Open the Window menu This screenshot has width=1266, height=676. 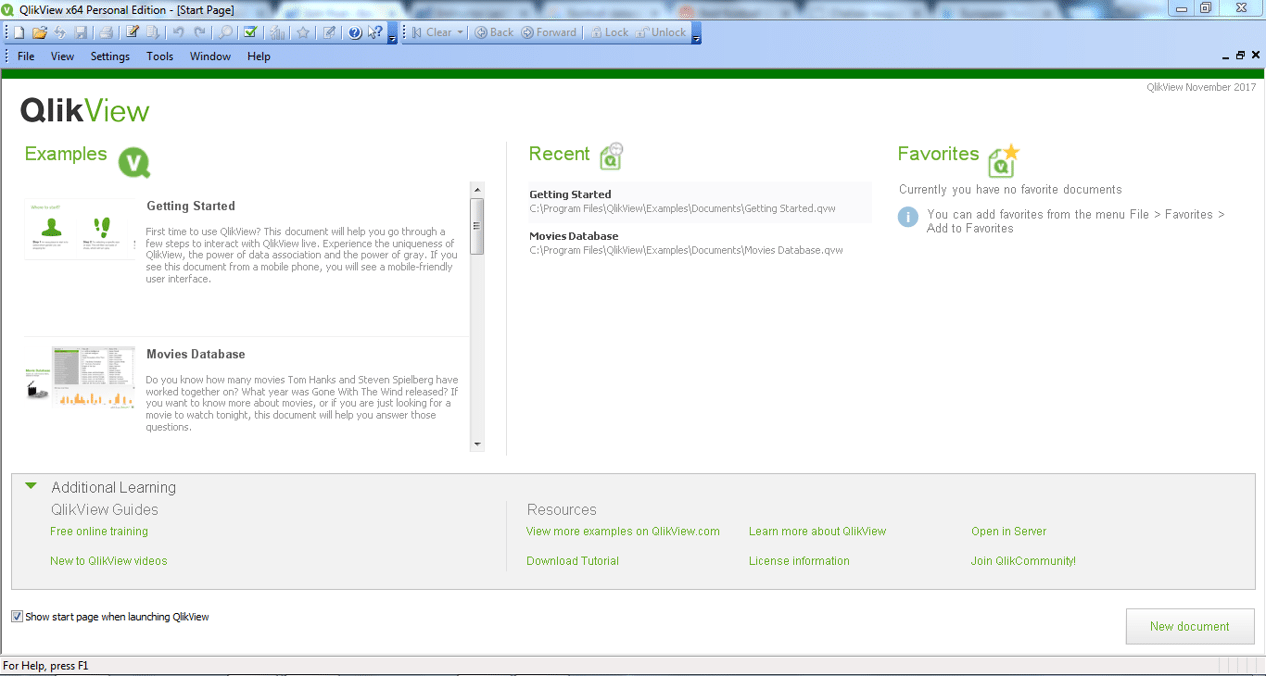210,56
